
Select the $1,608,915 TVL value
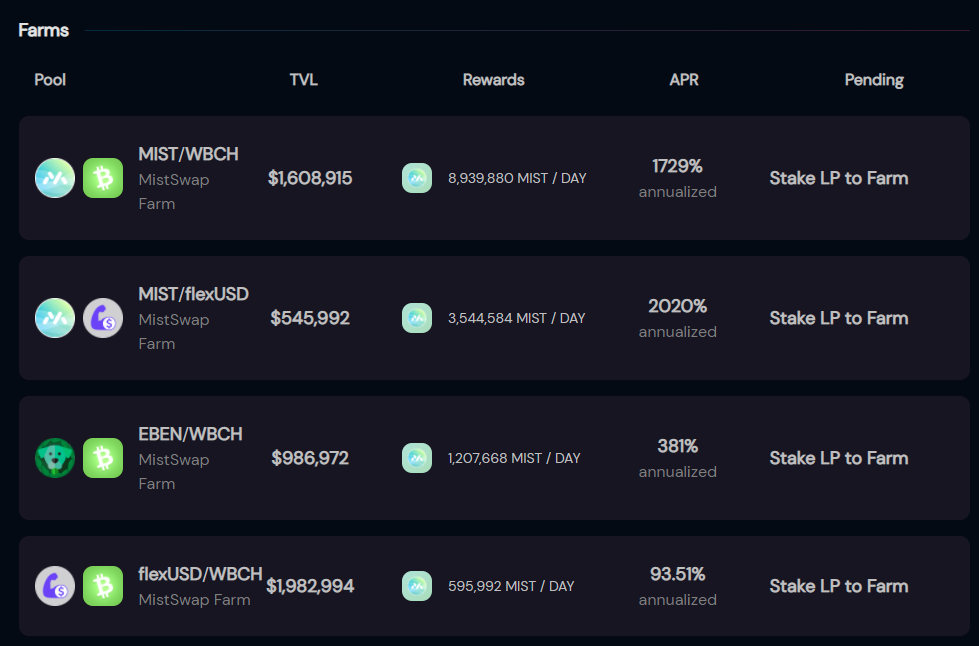click(x=310, y=178)
